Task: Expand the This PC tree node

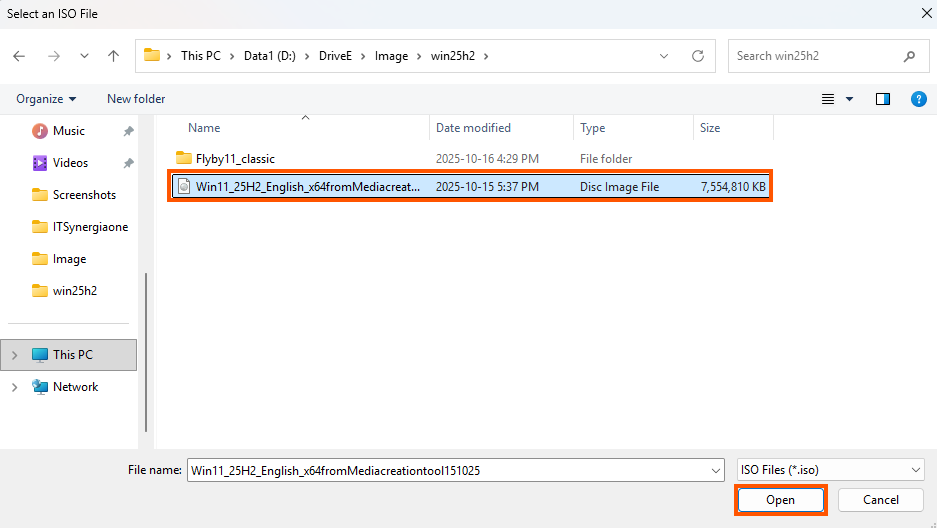Action: [x=15, y=355]
